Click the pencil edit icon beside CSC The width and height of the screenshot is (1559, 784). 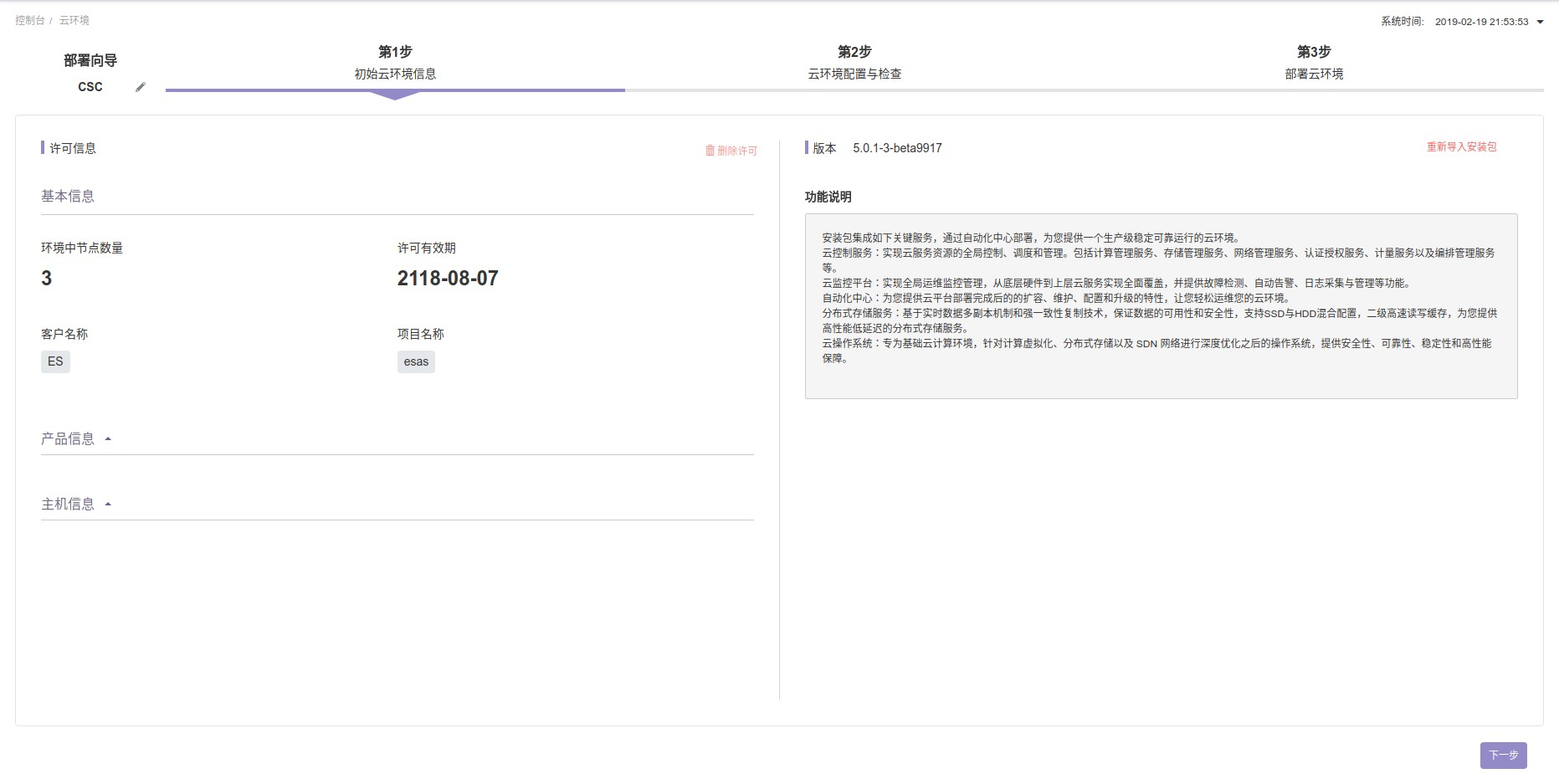click(x=141, y=87)
